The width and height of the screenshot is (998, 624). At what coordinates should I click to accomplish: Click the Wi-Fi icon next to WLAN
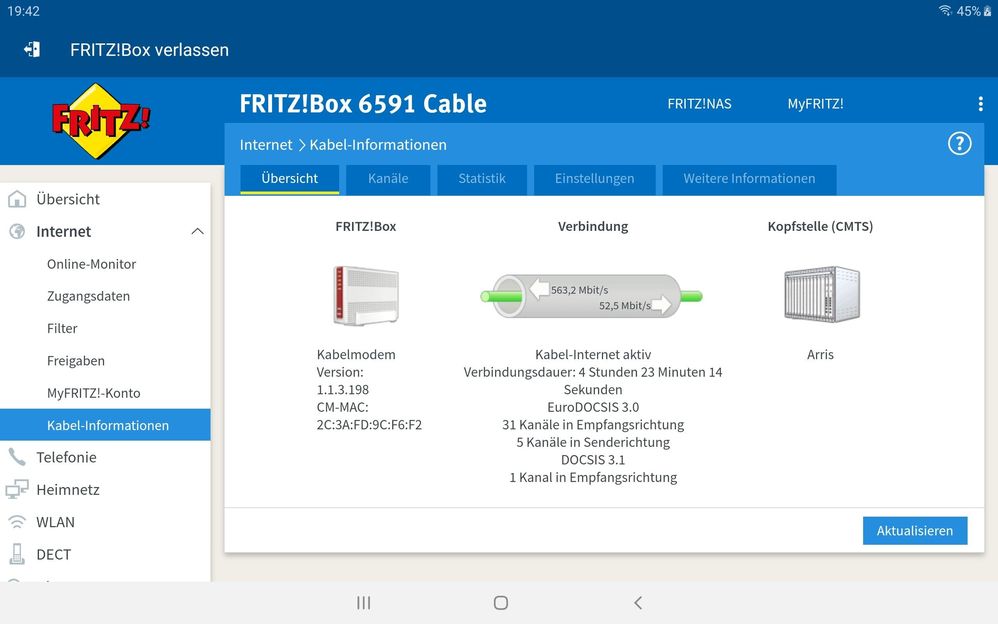click(x=17, y=522)
